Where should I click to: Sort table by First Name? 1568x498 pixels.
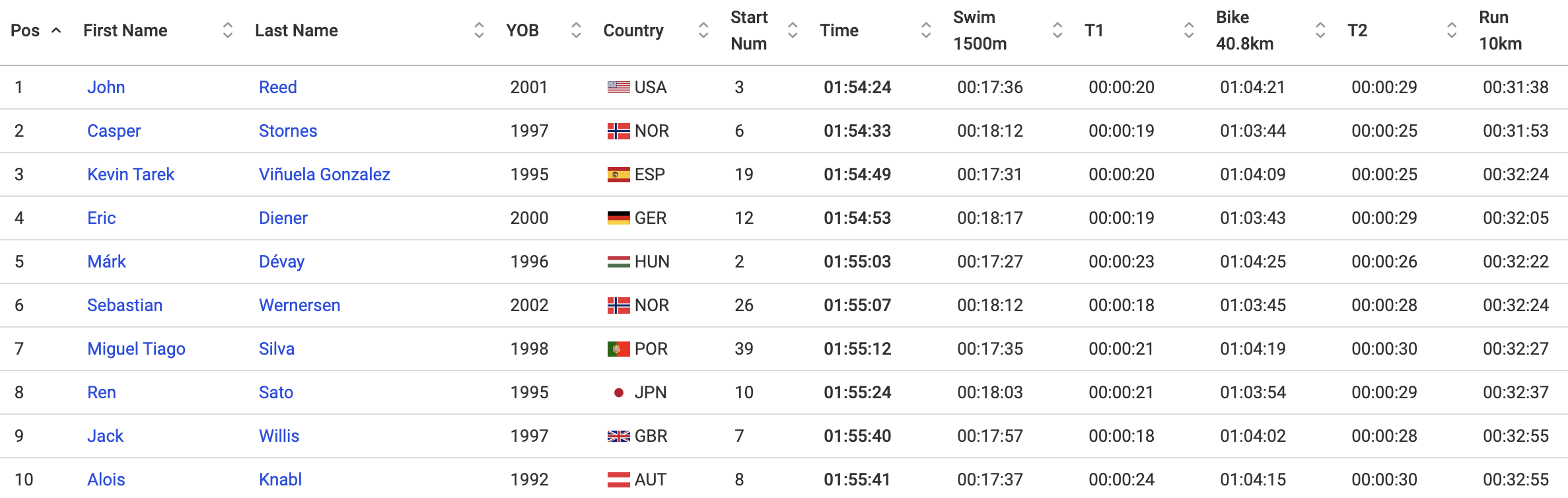click(228, 30)
